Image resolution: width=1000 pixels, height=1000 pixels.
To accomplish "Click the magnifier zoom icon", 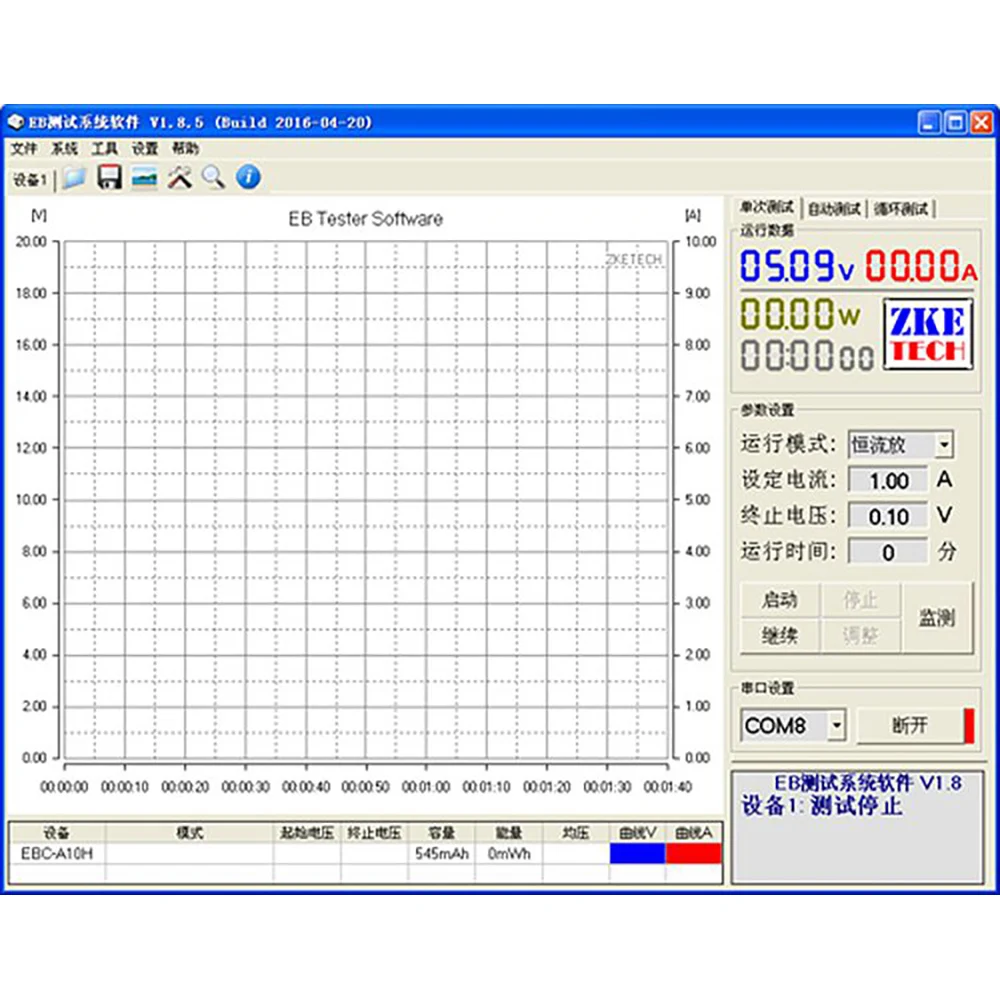I will 214,178.
